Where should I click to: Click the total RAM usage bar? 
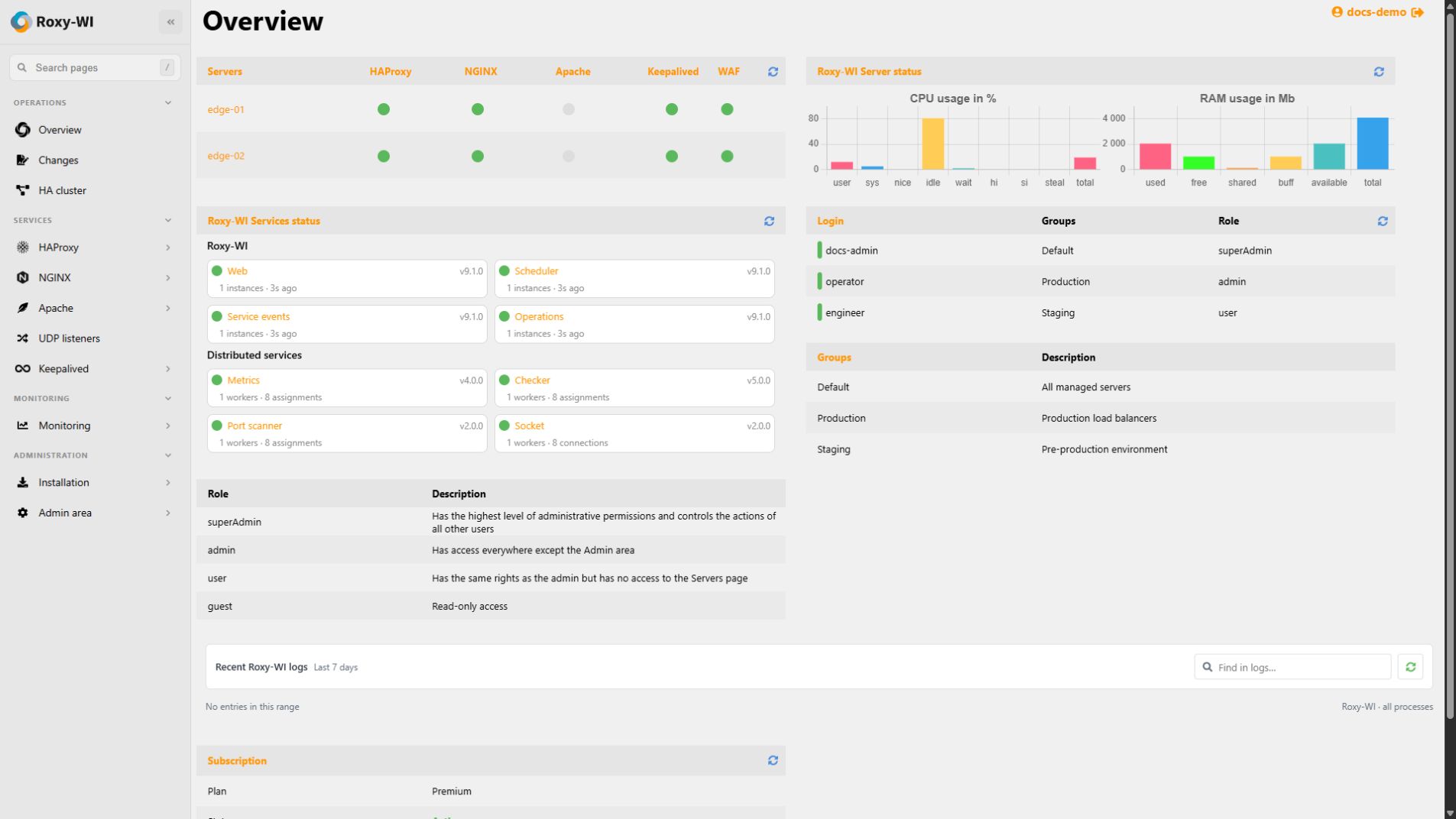(x=1373, y=144)
